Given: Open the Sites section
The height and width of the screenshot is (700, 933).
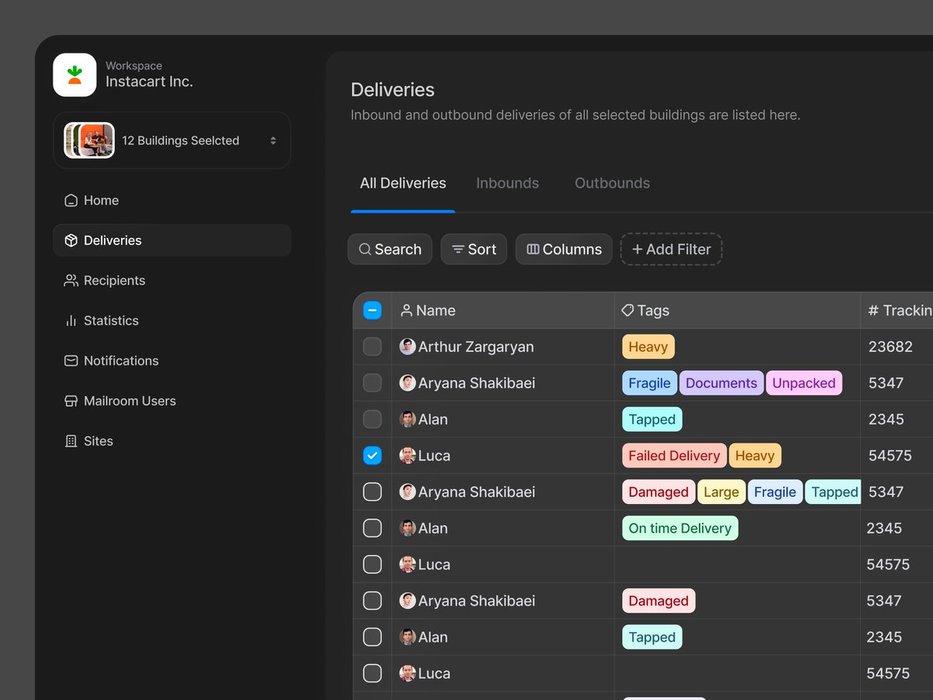Looking at the screenshot, I should click(x=97, y=441).
